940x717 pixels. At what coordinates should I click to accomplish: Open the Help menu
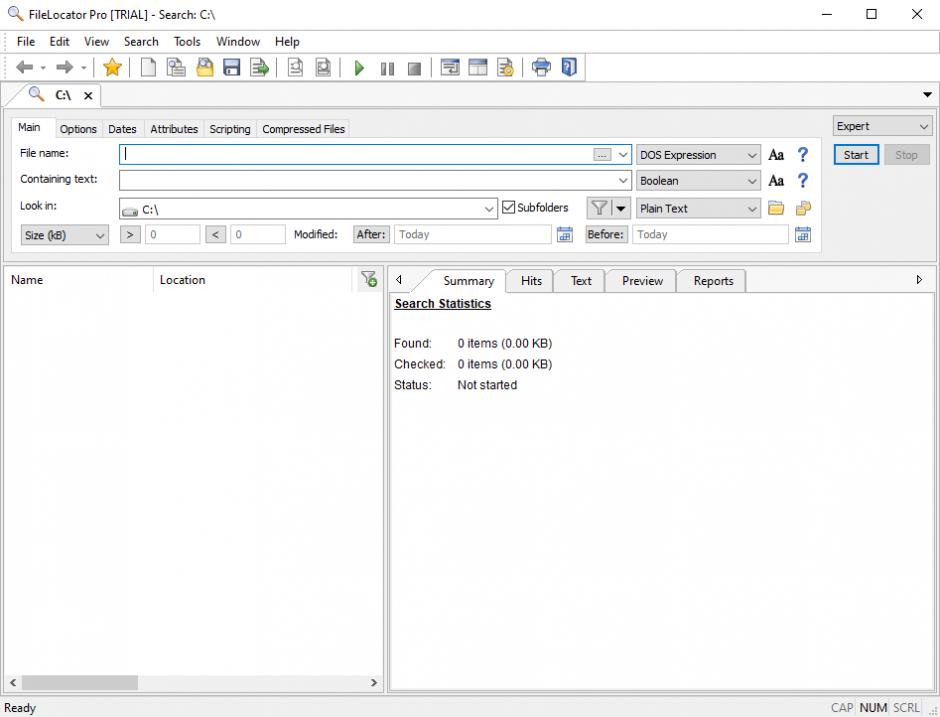pyautogui.click(x=287, y=41)
